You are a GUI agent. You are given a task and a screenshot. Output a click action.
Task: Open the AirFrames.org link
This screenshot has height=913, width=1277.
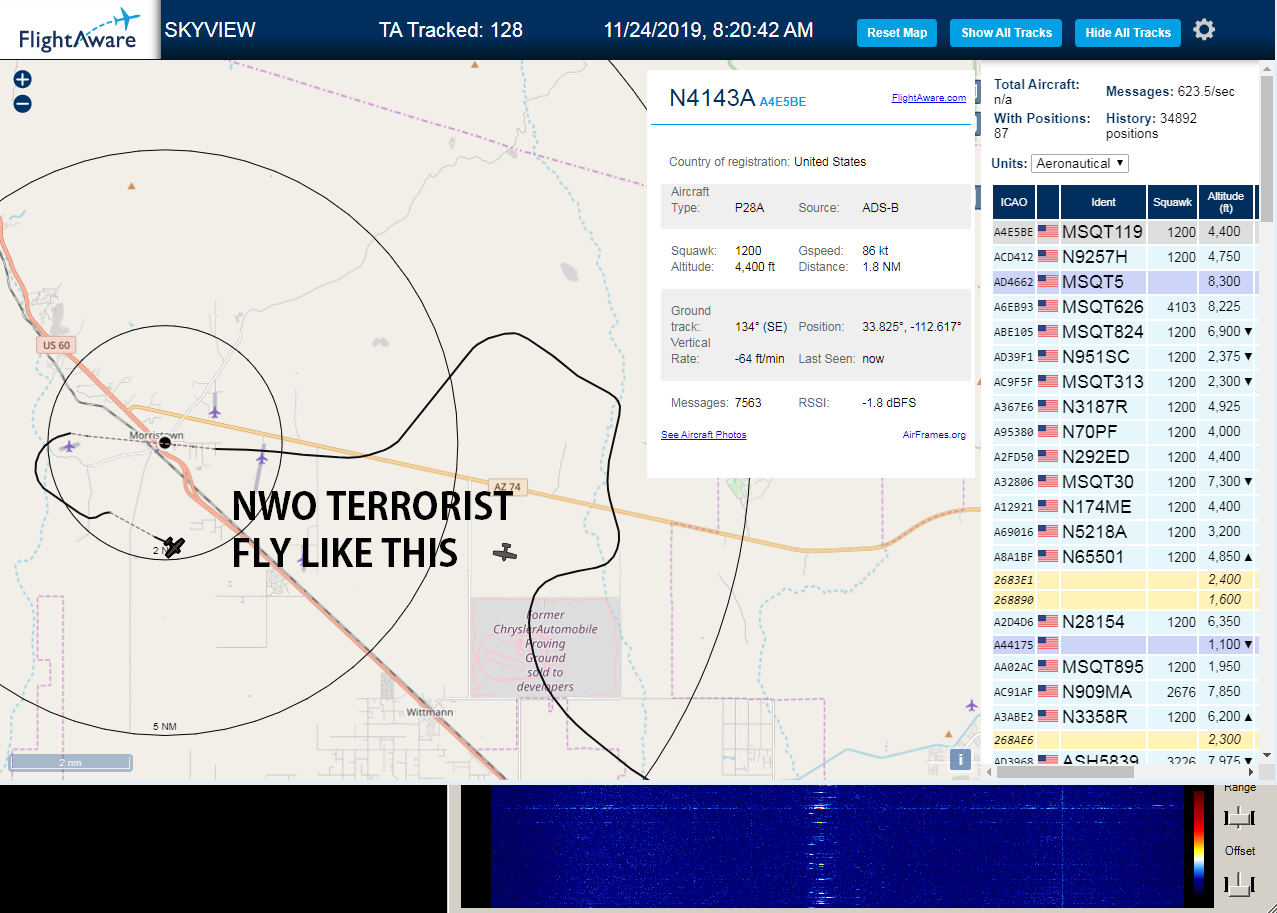tap(934, 435)
